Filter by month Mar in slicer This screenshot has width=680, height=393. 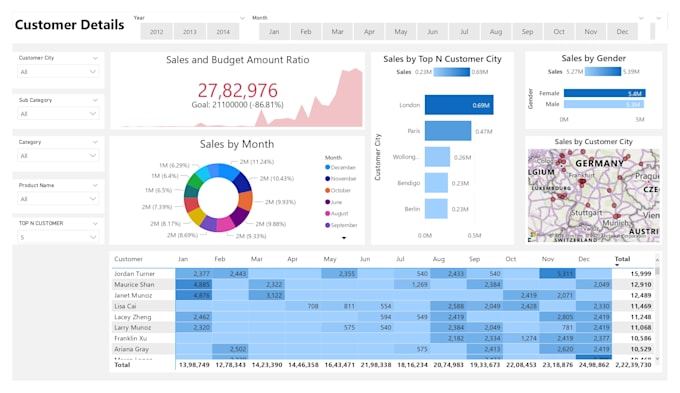tap(337, 32)
